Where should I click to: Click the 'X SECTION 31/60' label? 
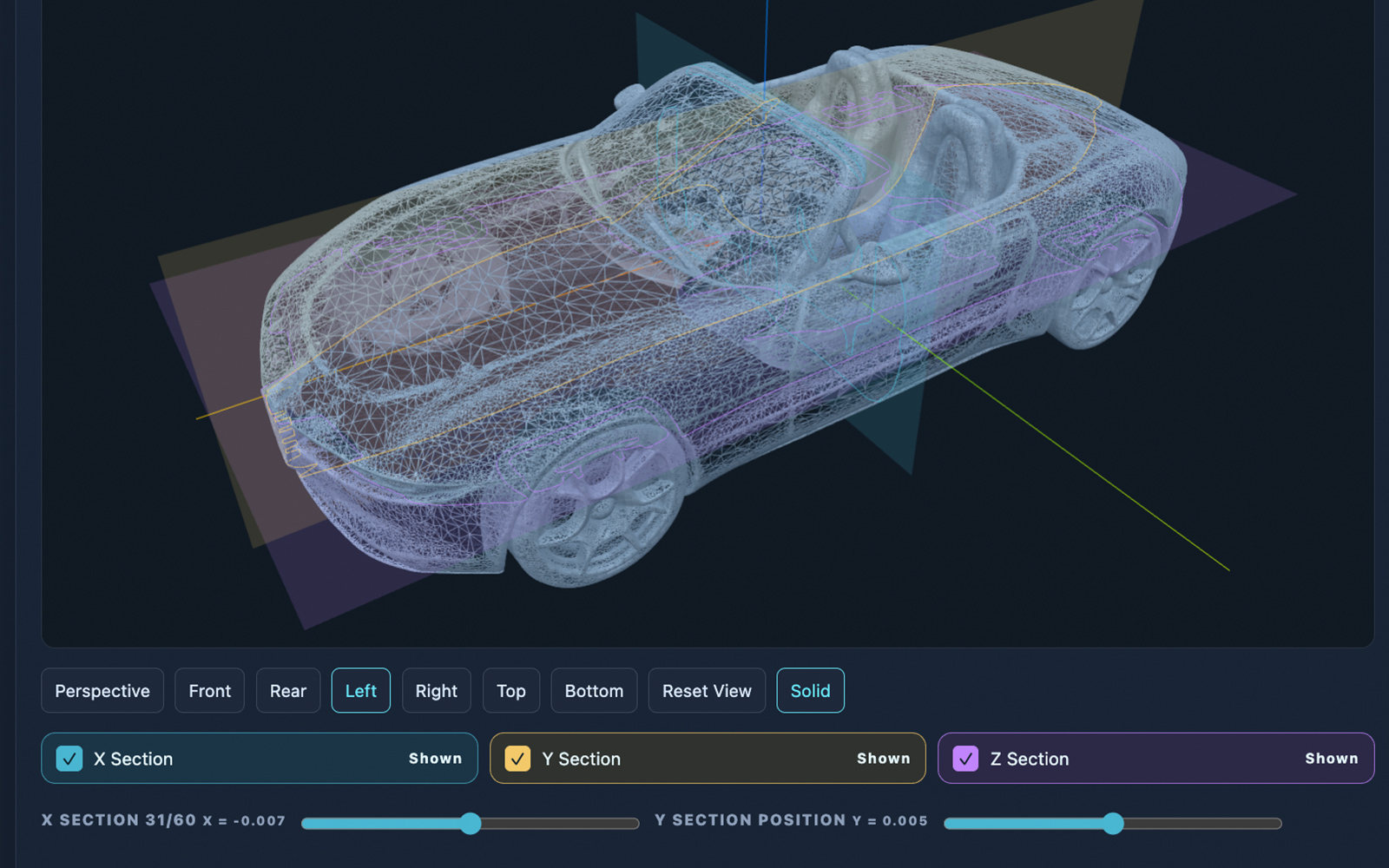tap(119, 820)
